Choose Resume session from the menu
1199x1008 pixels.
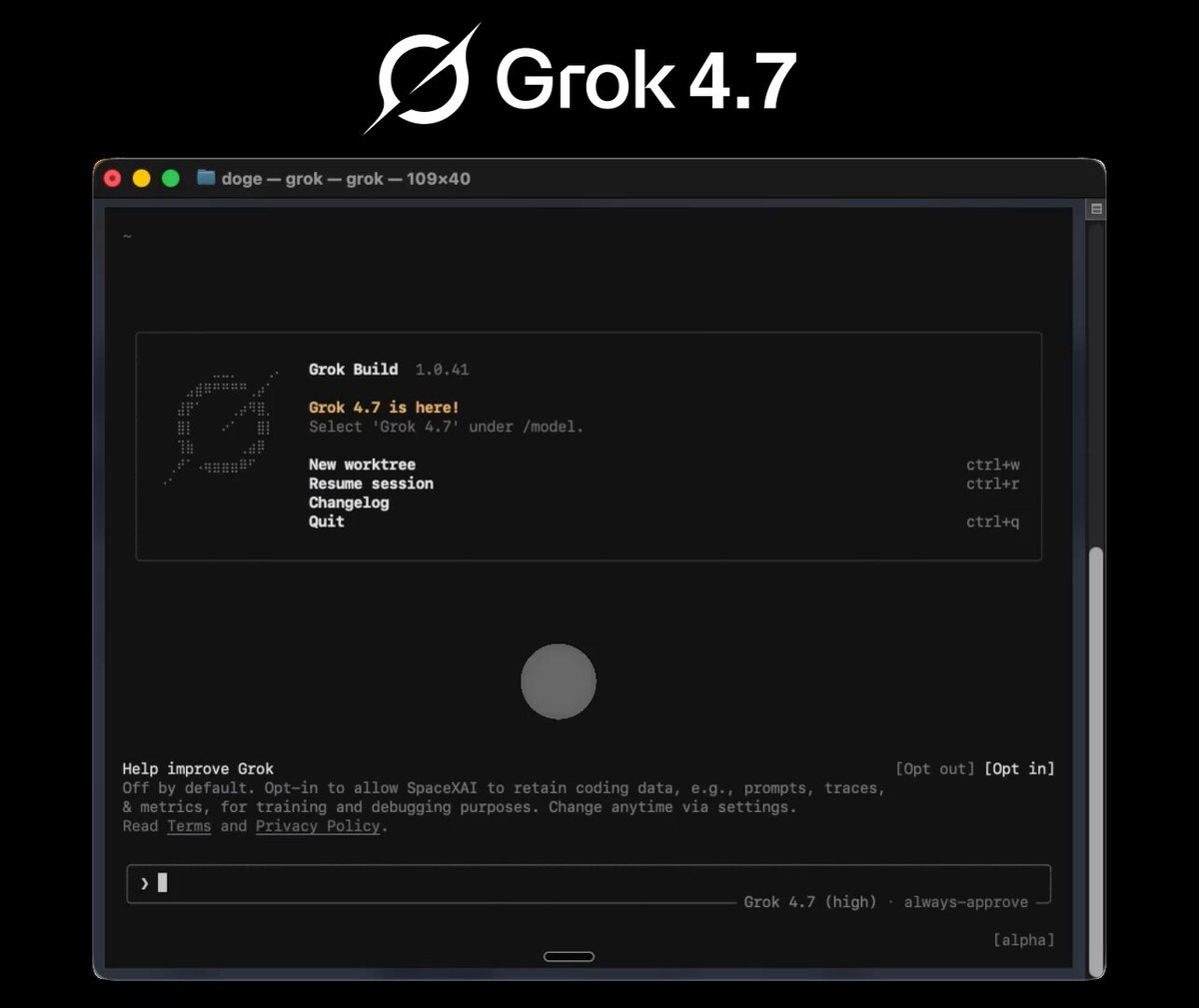click(x=371, y=484)
